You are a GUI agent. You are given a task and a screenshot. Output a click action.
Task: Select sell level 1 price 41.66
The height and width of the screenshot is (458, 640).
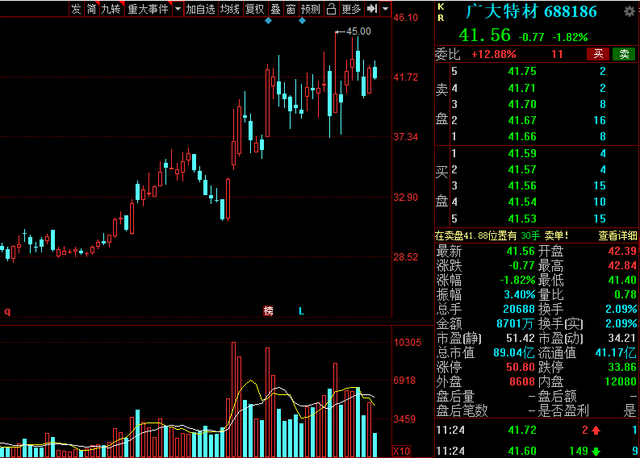[522, 136]
